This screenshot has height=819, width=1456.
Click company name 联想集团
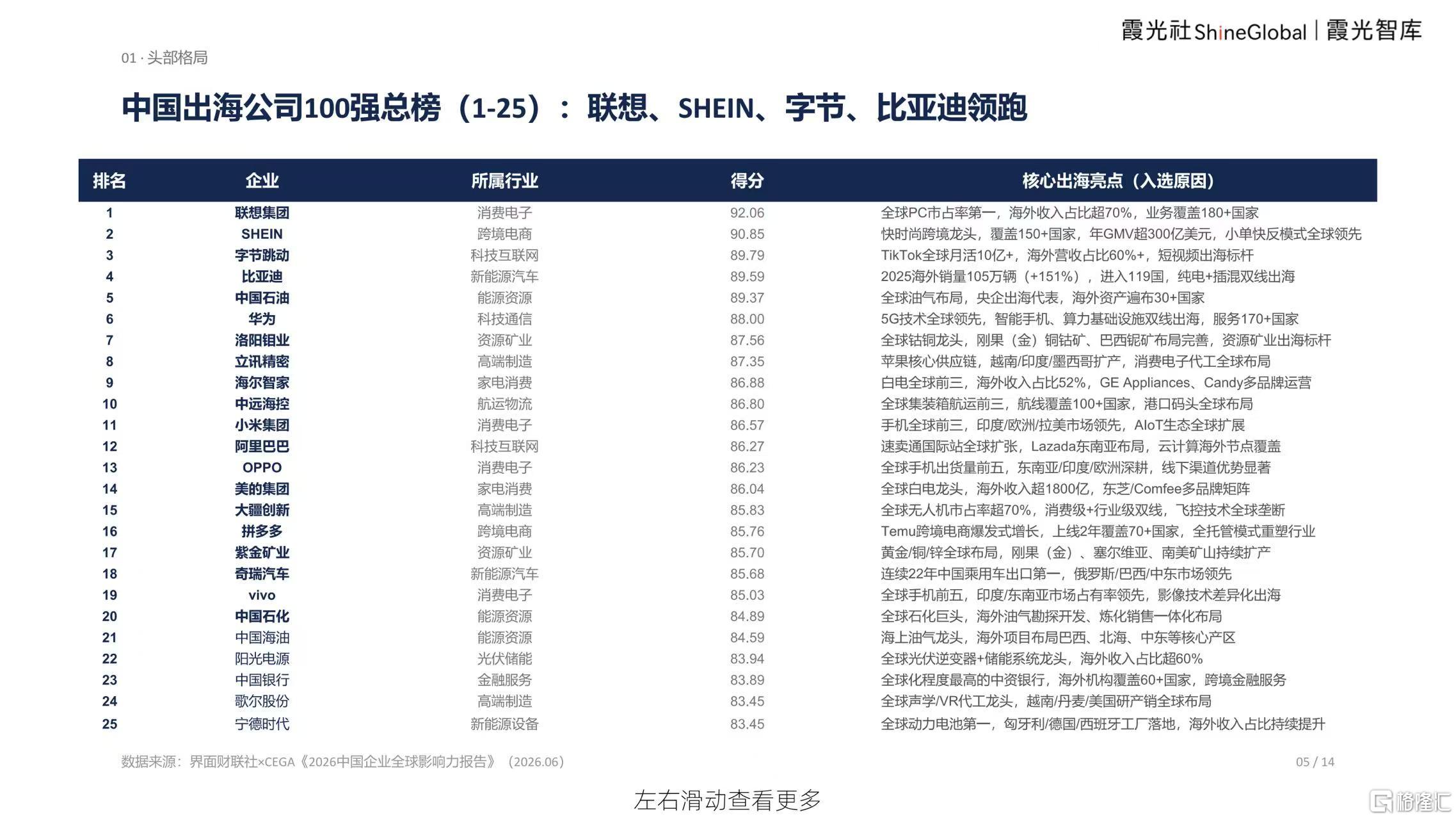[x=262, y=213]
